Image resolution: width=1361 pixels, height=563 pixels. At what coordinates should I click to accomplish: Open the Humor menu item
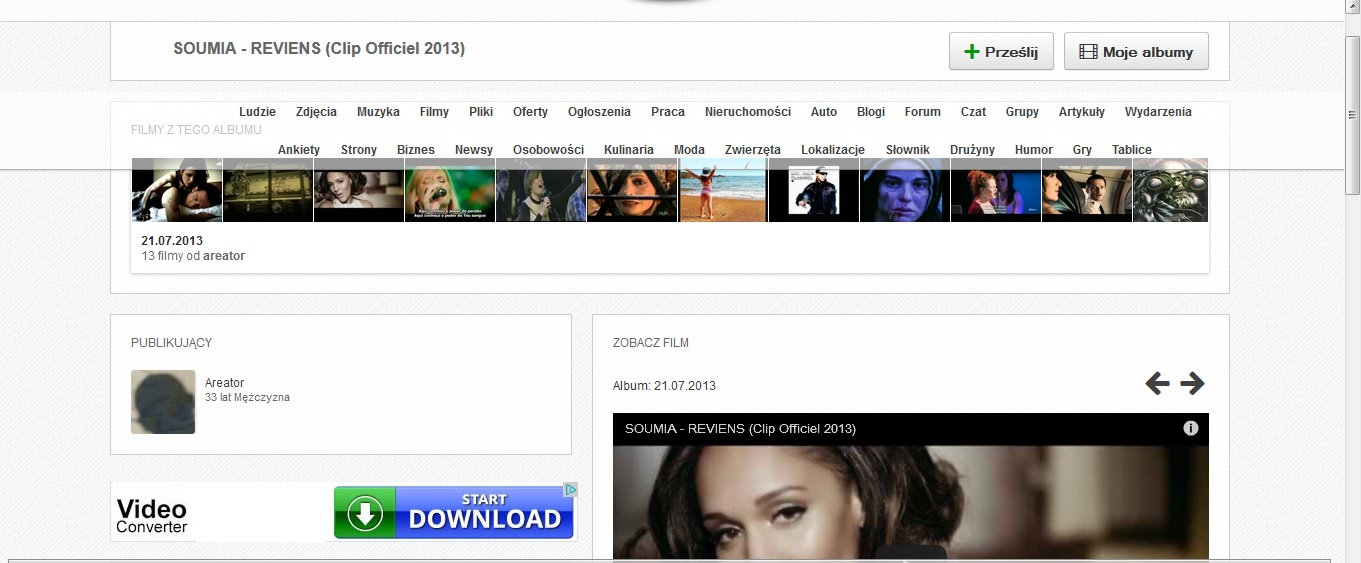[1033, 150]
